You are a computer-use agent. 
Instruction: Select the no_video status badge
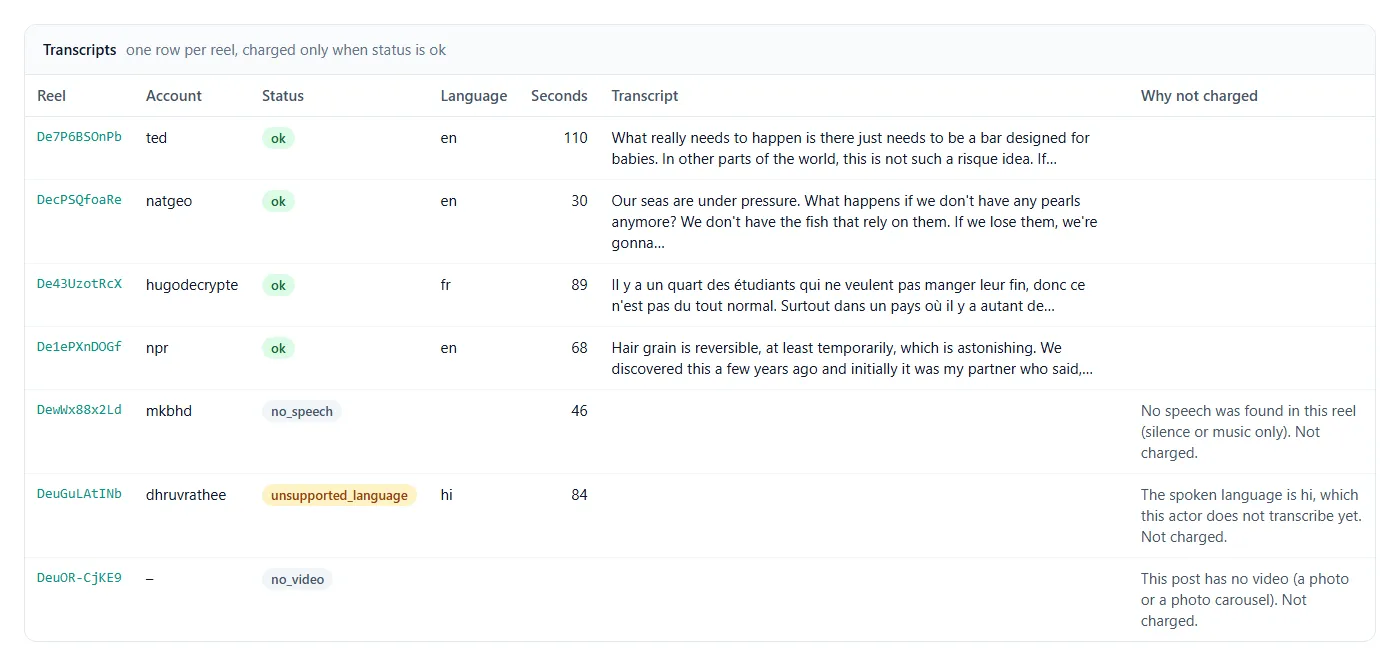297,579
